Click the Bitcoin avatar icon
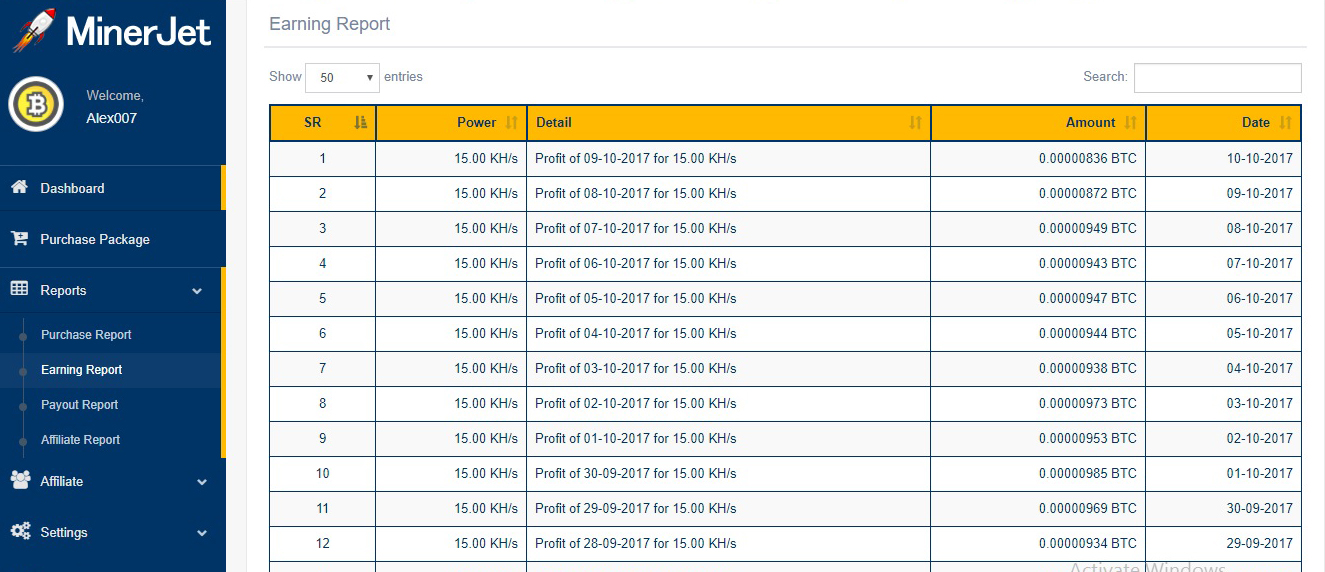The height and width of the screenshot is (572, 1325). pyautogui.click(x=36, y=105)
